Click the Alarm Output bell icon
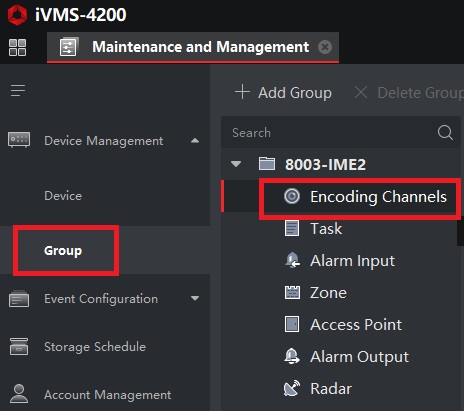The width and height of the screenshot is (464, 411). tap(292, 356)
